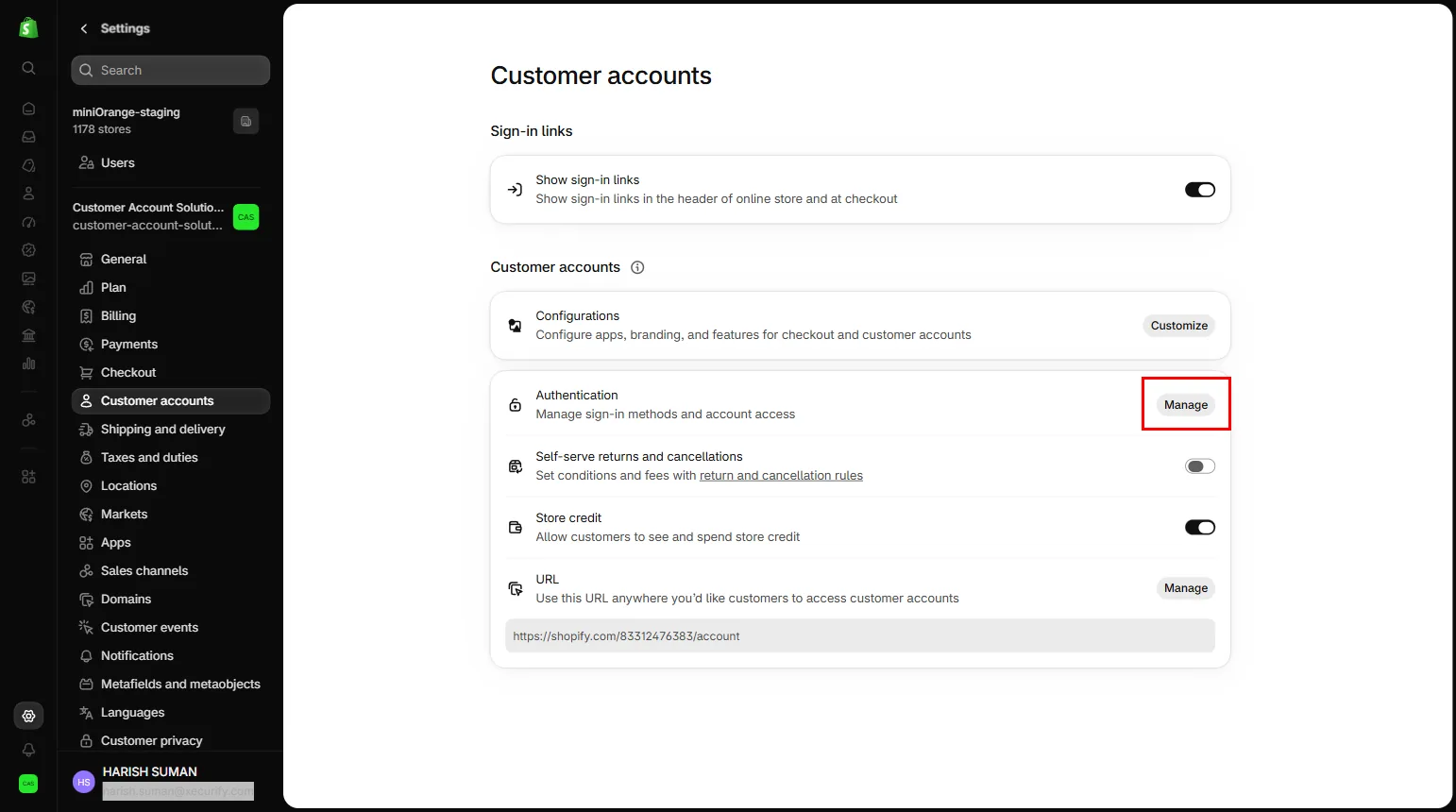The image size is (1456, 812).
Task: Go back using the arrow beside Settings
Action: [84, 28]
